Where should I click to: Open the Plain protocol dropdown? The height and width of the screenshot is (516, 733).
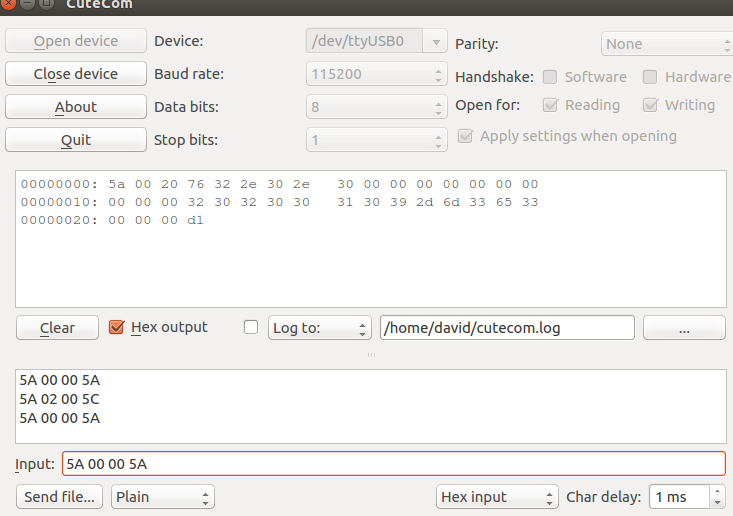[163, 497]
